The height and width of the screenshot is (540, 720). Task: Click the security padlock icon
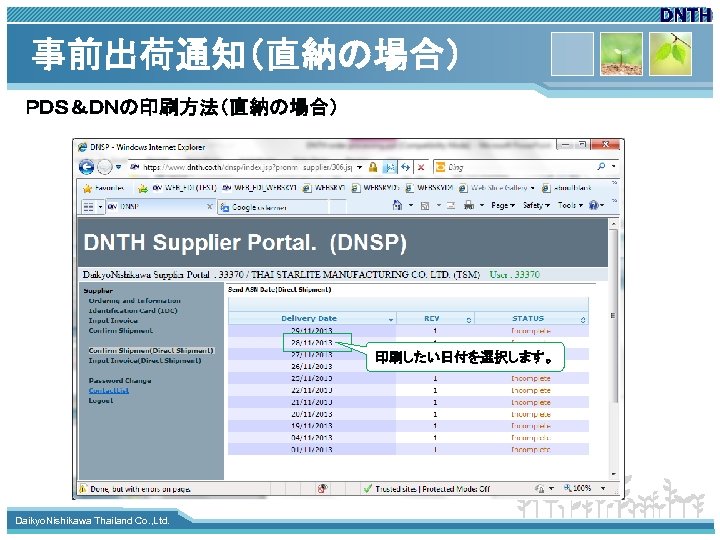pyautogui.click(x=373, y=167)
